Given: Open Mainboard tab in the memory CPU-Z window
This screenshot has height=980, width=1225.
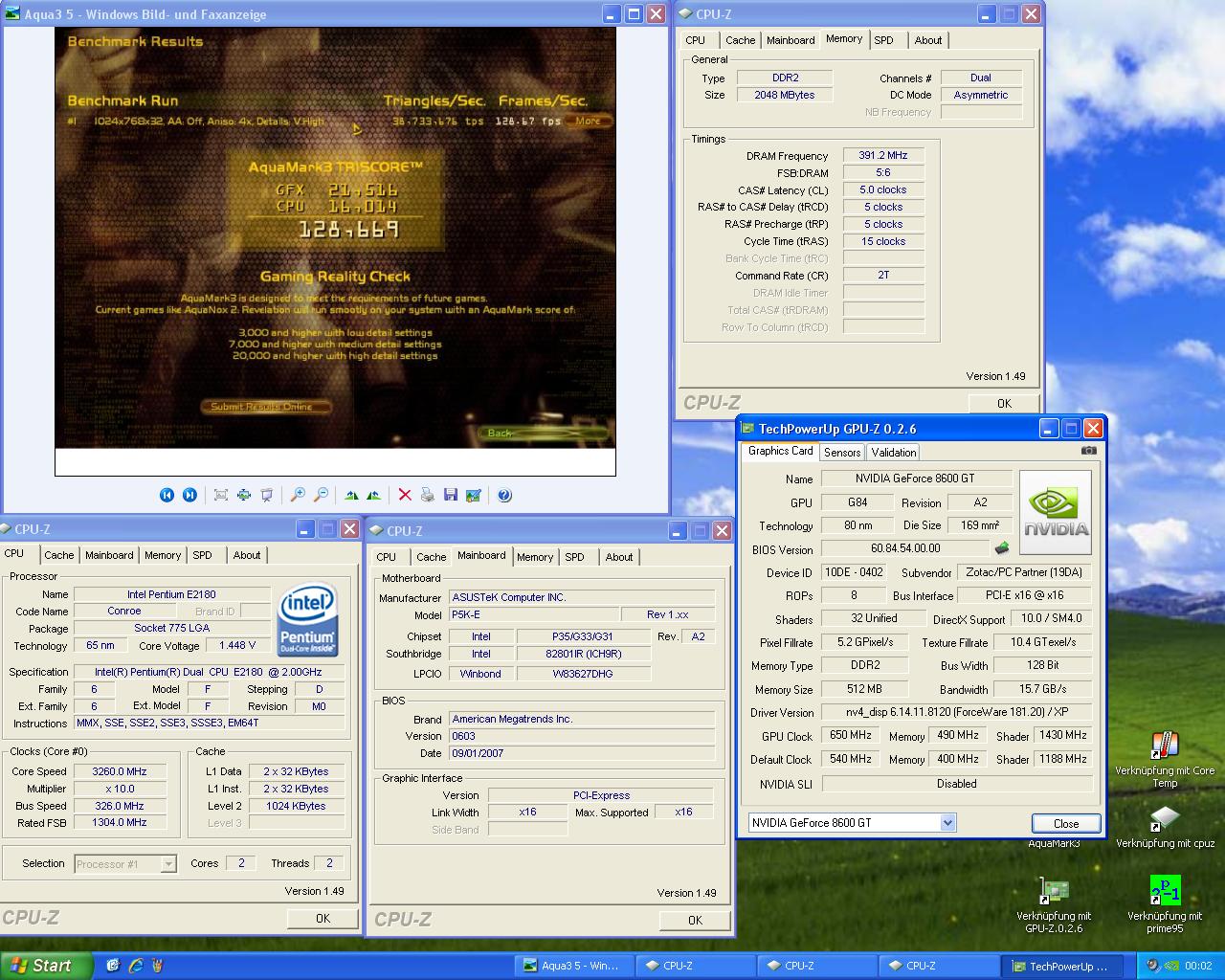Looking at the screenshot, I should tap(791, 40).
